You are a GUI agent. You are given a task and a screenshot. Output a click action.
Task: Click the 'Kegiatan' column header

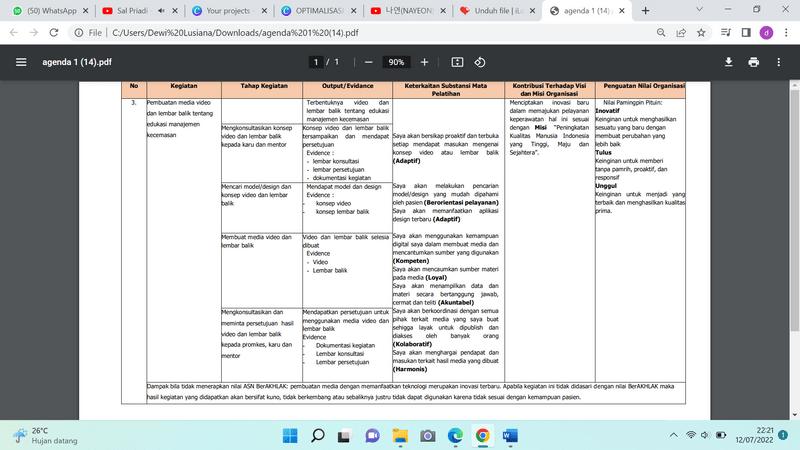coord(184,86)
